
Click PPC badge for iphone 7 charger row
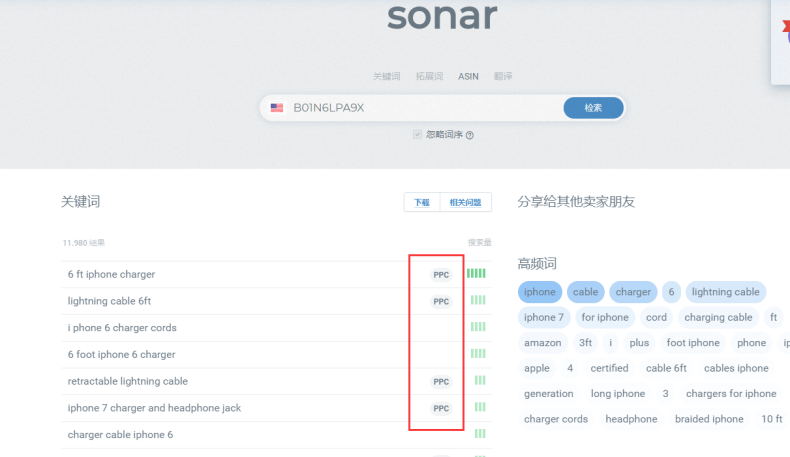(x=441, y=408)
